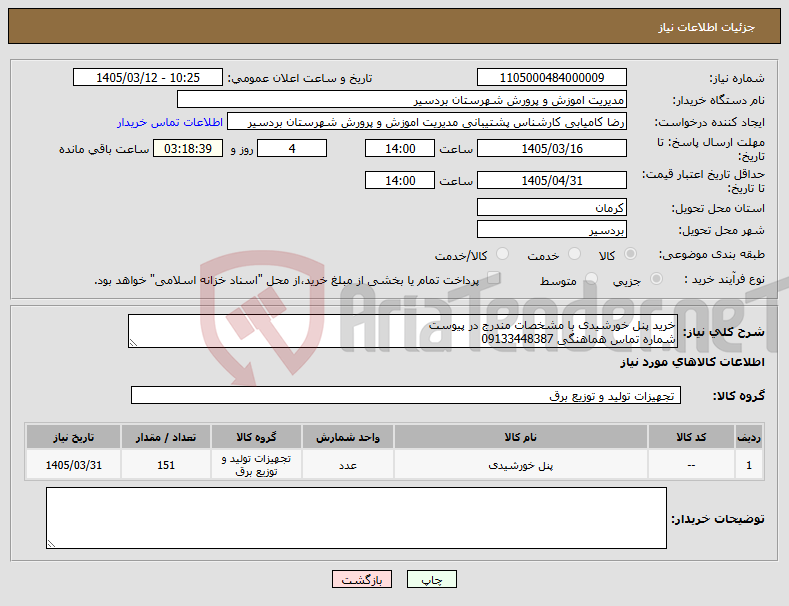The height and width of the screenshot is (606, 789).
Task: Click the row number cell 1
Action: (749, 465)
